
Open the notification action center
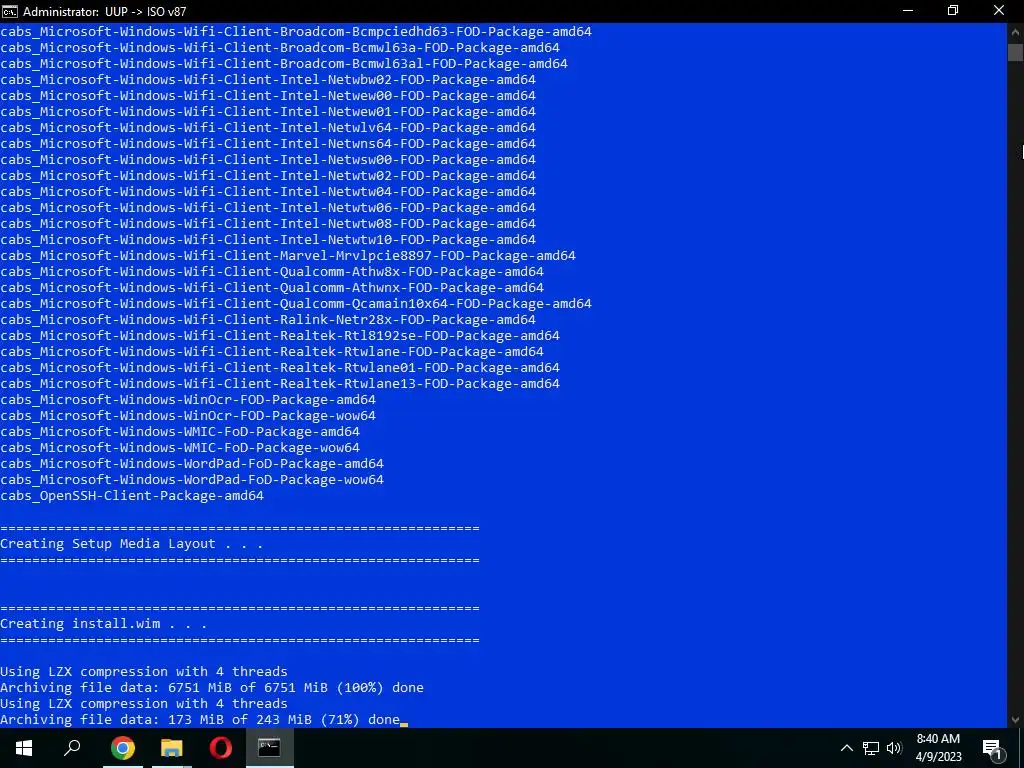[992, 748]
